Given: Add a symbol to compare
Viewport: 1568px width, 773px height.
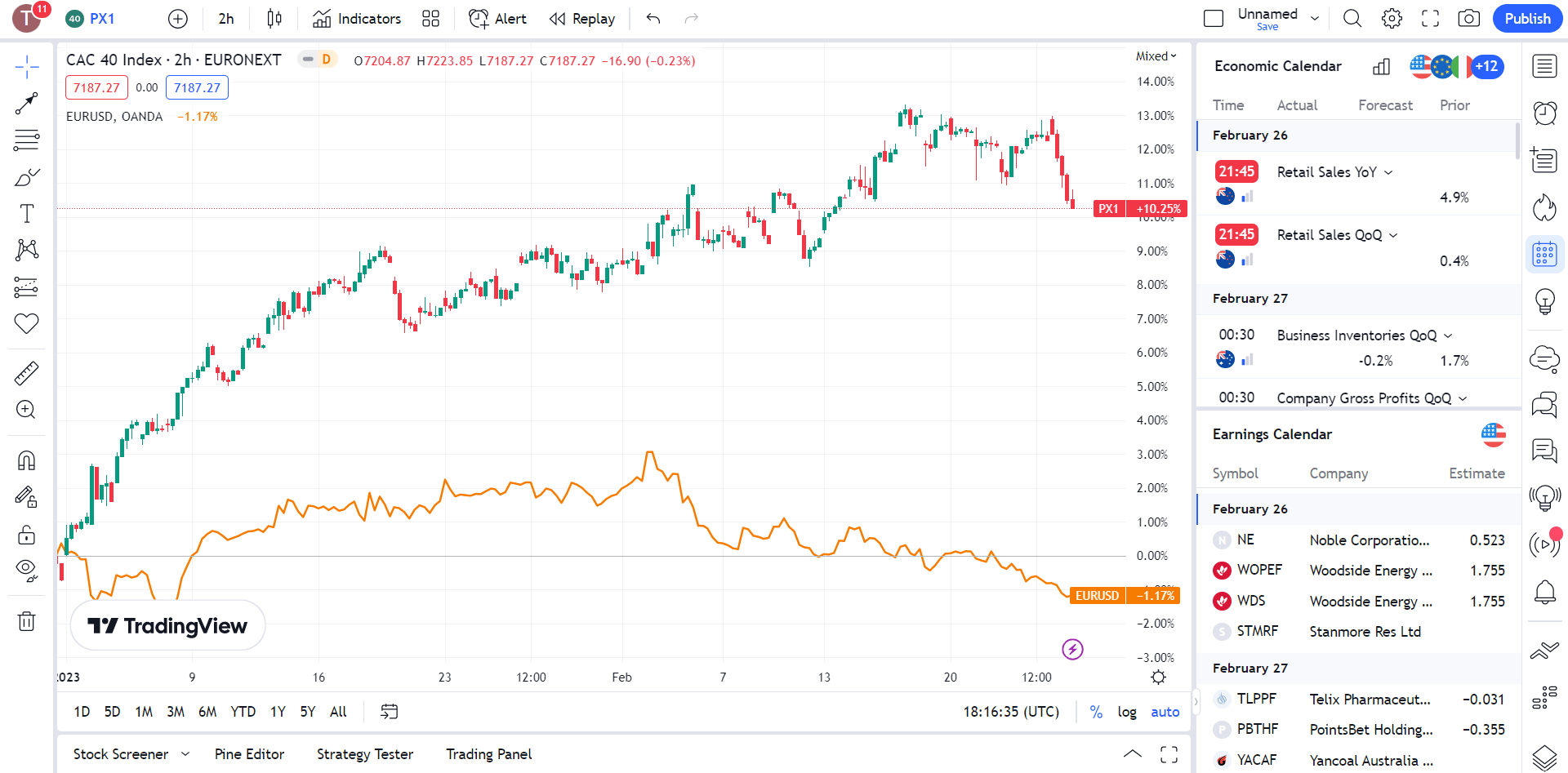Looking at the screenshot, I should (x=177, y=19).
